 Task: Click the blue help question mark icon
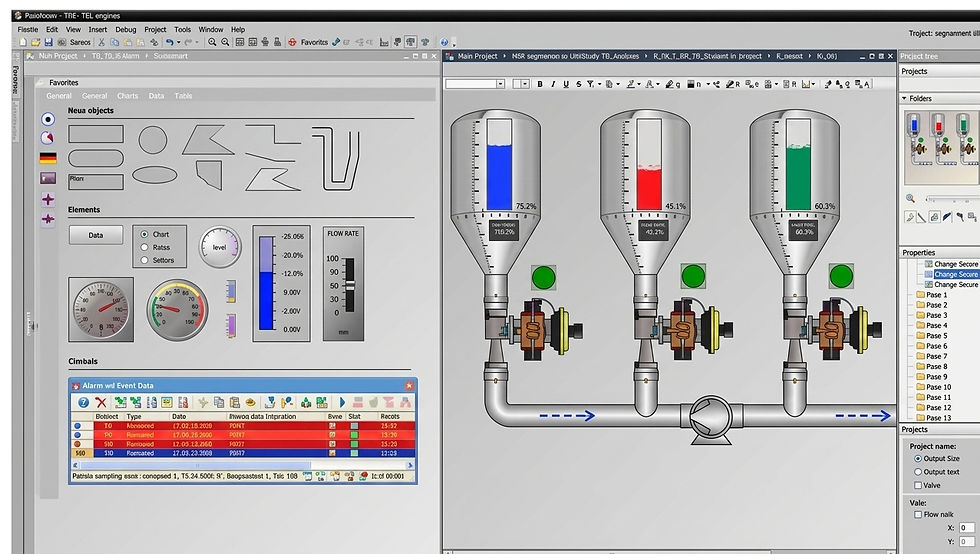pos(83,402)
